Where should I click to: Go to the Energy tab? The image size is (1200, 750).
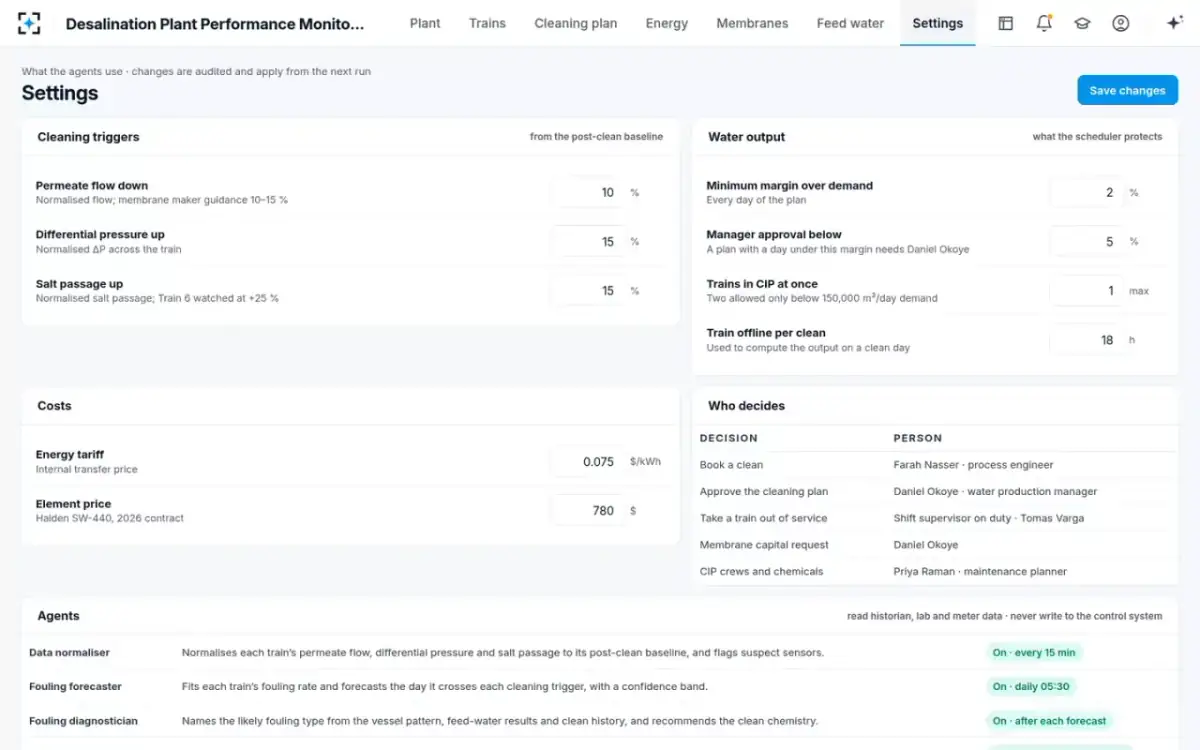coord(667,23)
